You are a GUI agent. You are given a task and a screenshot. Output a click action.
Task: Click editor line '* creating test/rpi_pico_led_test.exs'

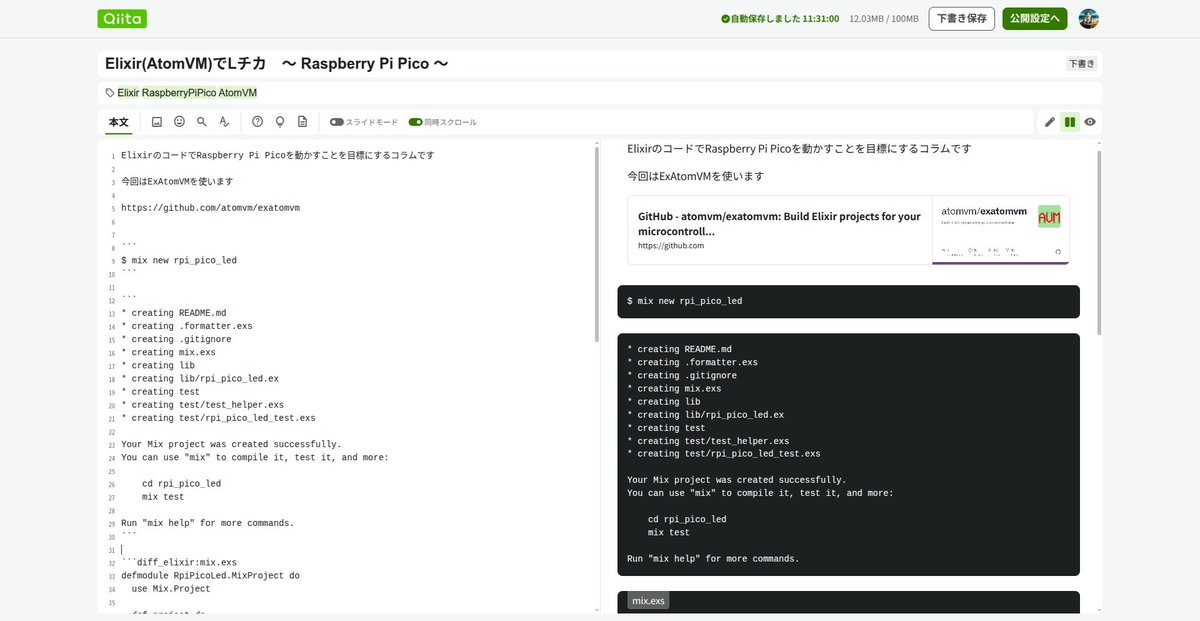pos(218,418)
